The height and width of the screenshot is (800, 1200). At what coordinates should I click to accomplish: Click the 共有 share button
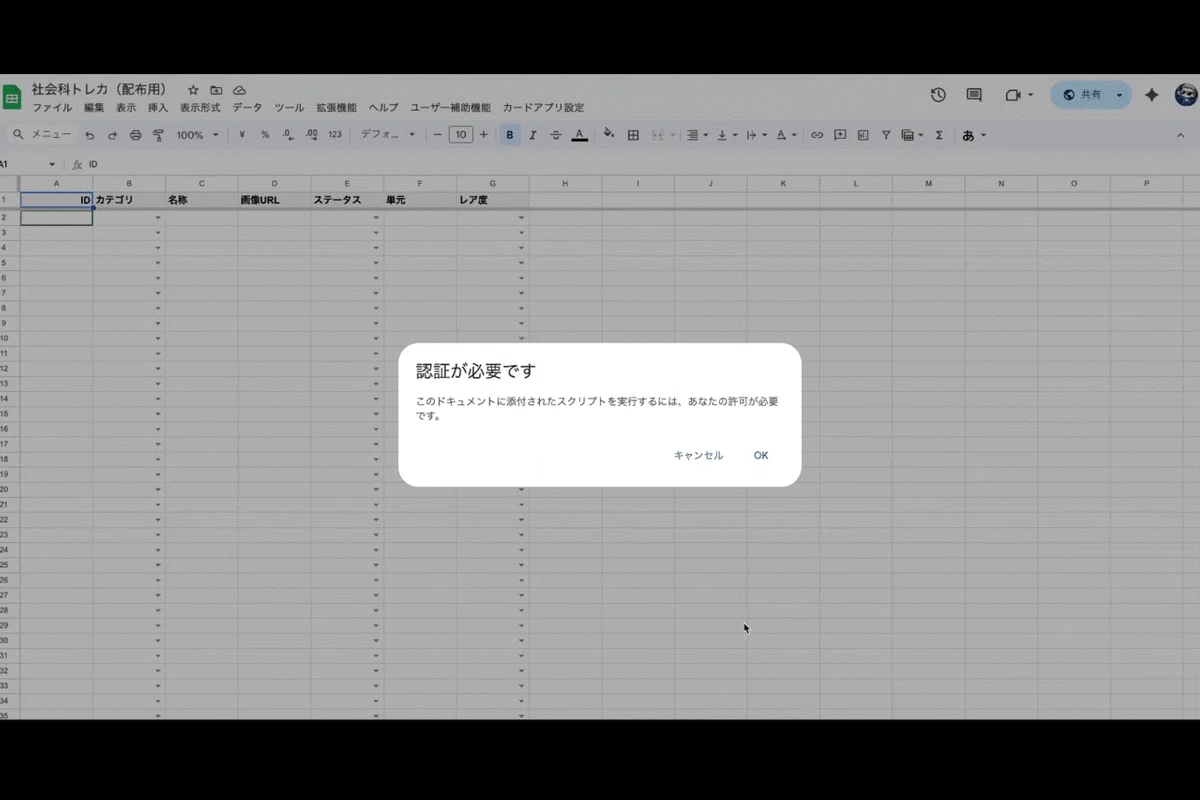tap(1081, 95)
